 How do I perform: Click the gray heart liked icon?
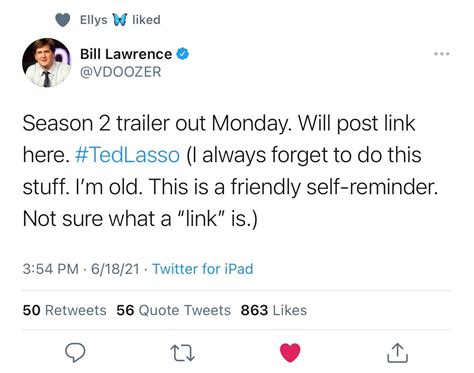coord(63,20)
